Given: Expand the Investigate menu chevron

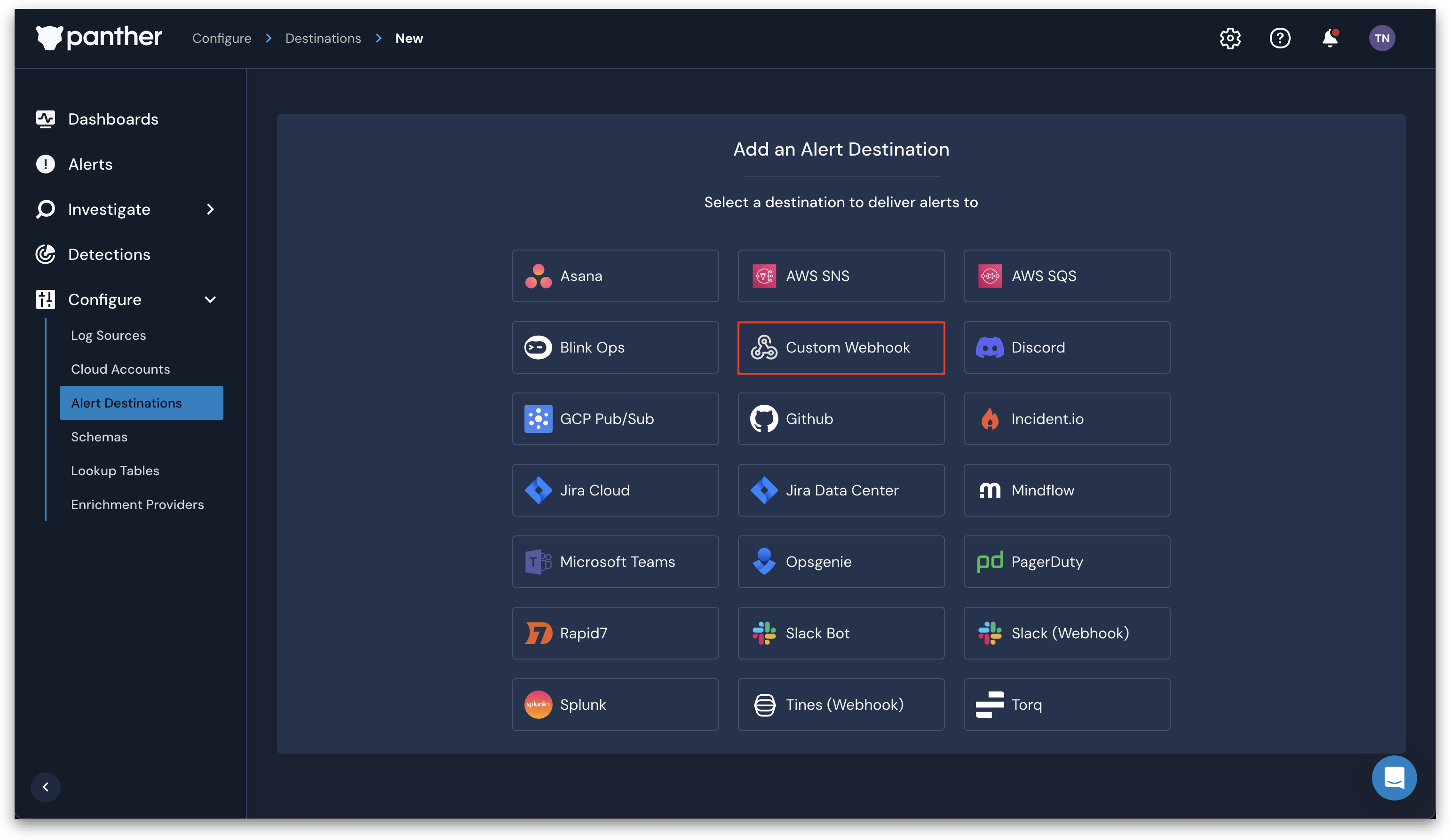Looking at the screenshot, I should point(210,210).
